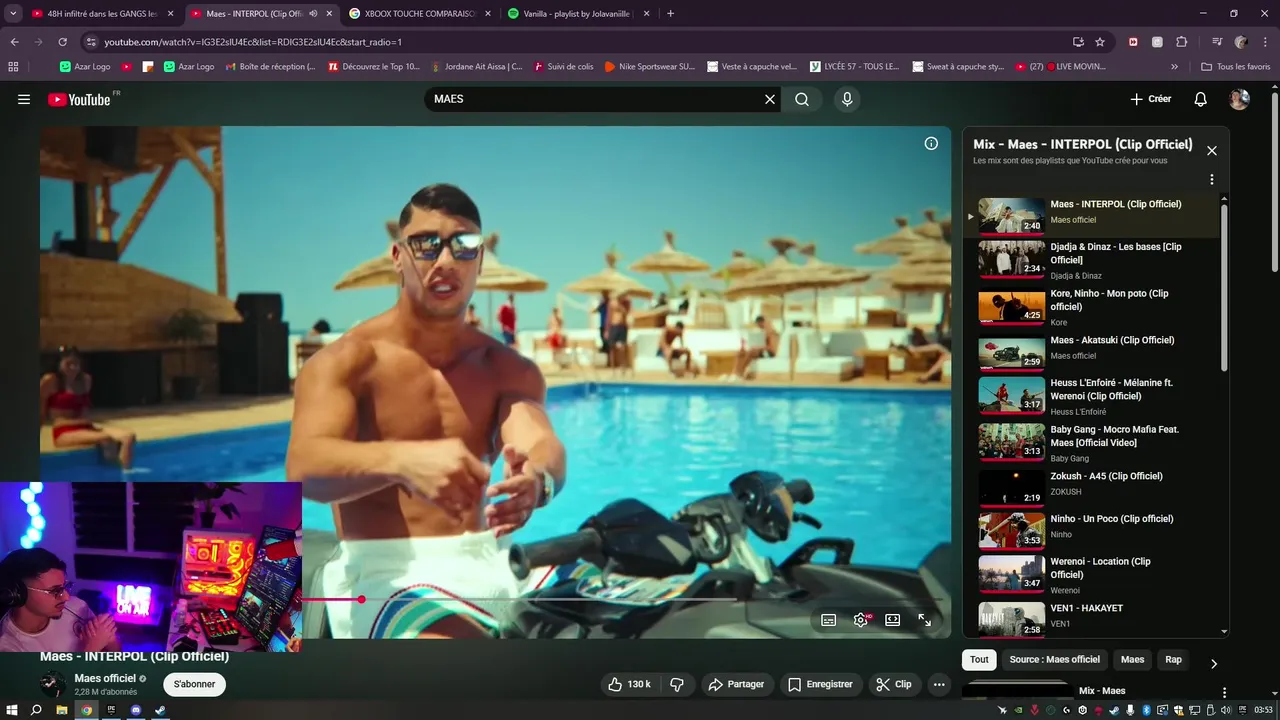Select the Source : Maes officiel chip
The height and width of the screenshot is (720, 1280).
tap(1055, 659)
